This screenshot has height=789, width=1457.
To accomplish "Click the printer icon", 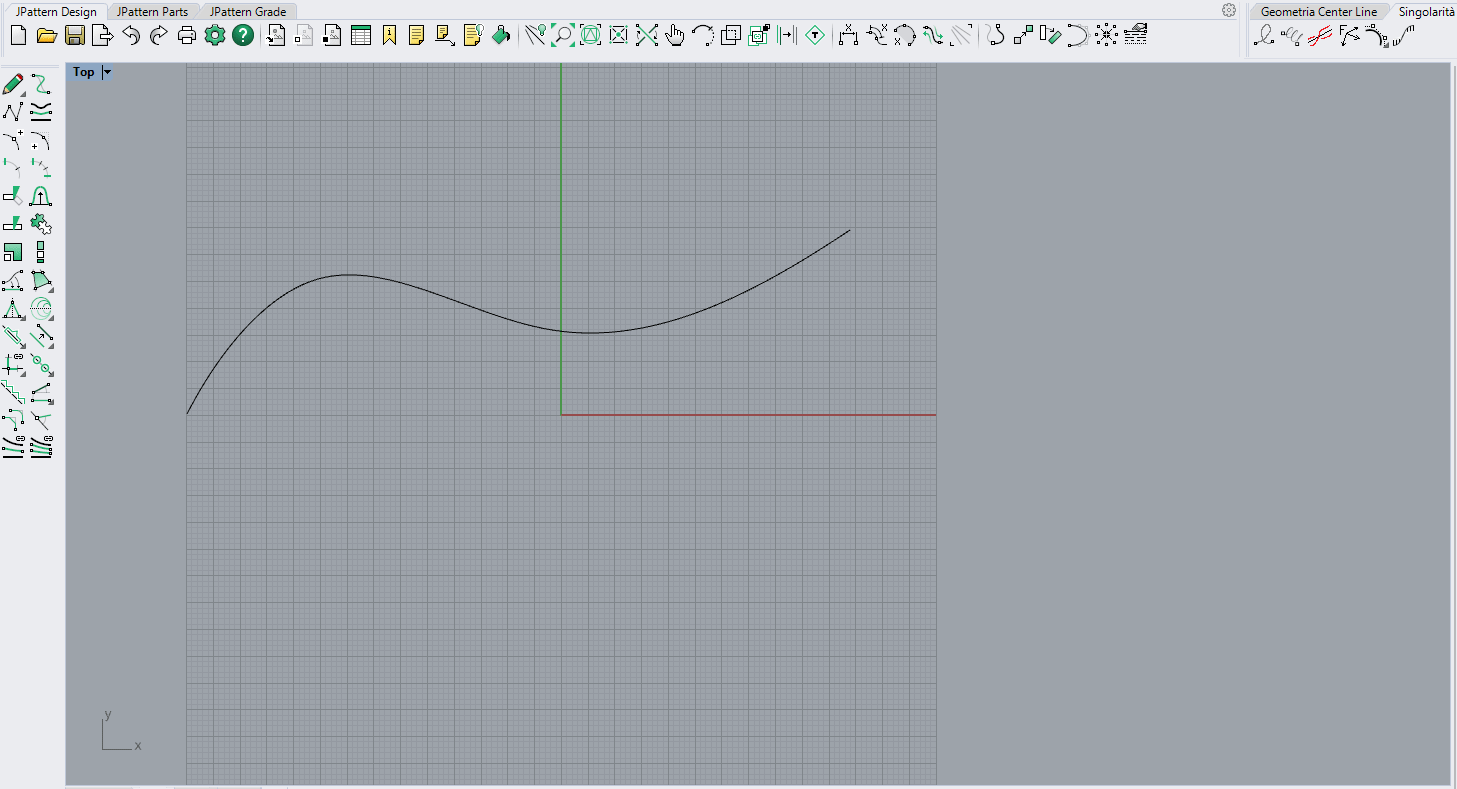I will pos(186,36).
